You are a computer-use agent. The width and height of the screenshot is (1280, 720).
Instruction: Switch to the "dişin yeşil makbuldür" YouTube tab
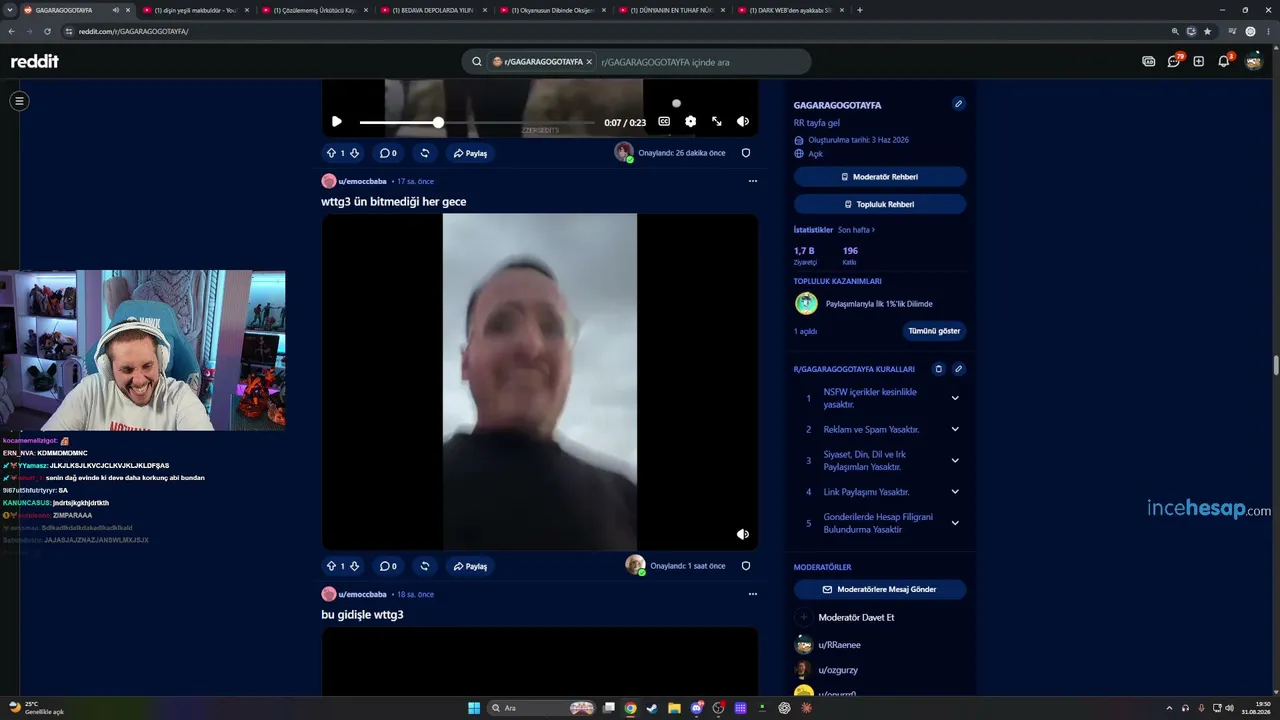(x=195, y=10)
